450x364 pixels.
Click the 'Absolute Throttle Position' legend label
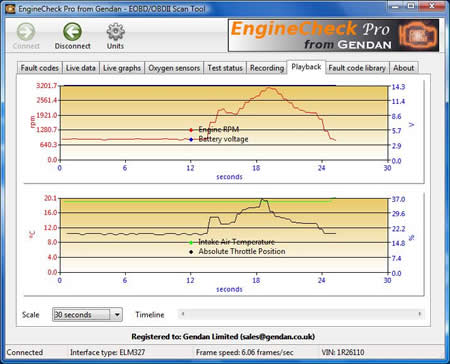coord(242,251)
